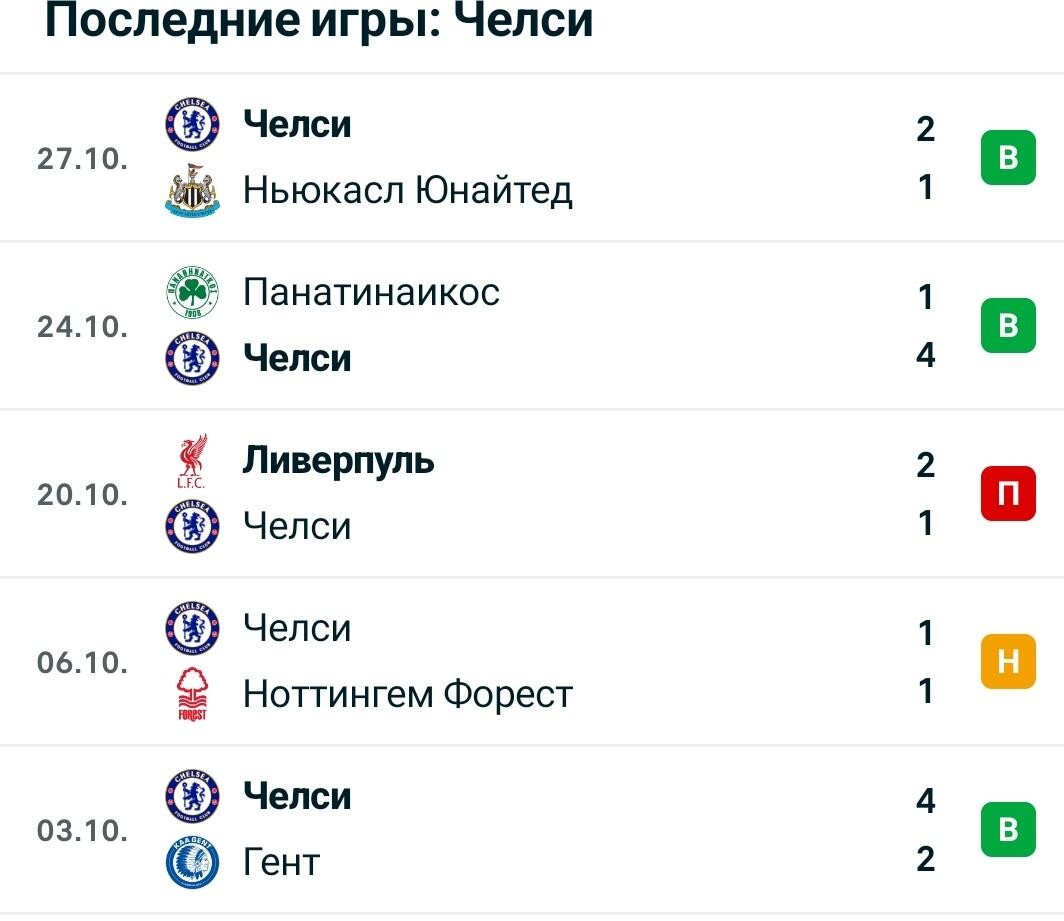Click Chelsea crest in 27.10. match
This screenshot has width=1064, height=921.
pyautogui.click(x=193, y=124)
